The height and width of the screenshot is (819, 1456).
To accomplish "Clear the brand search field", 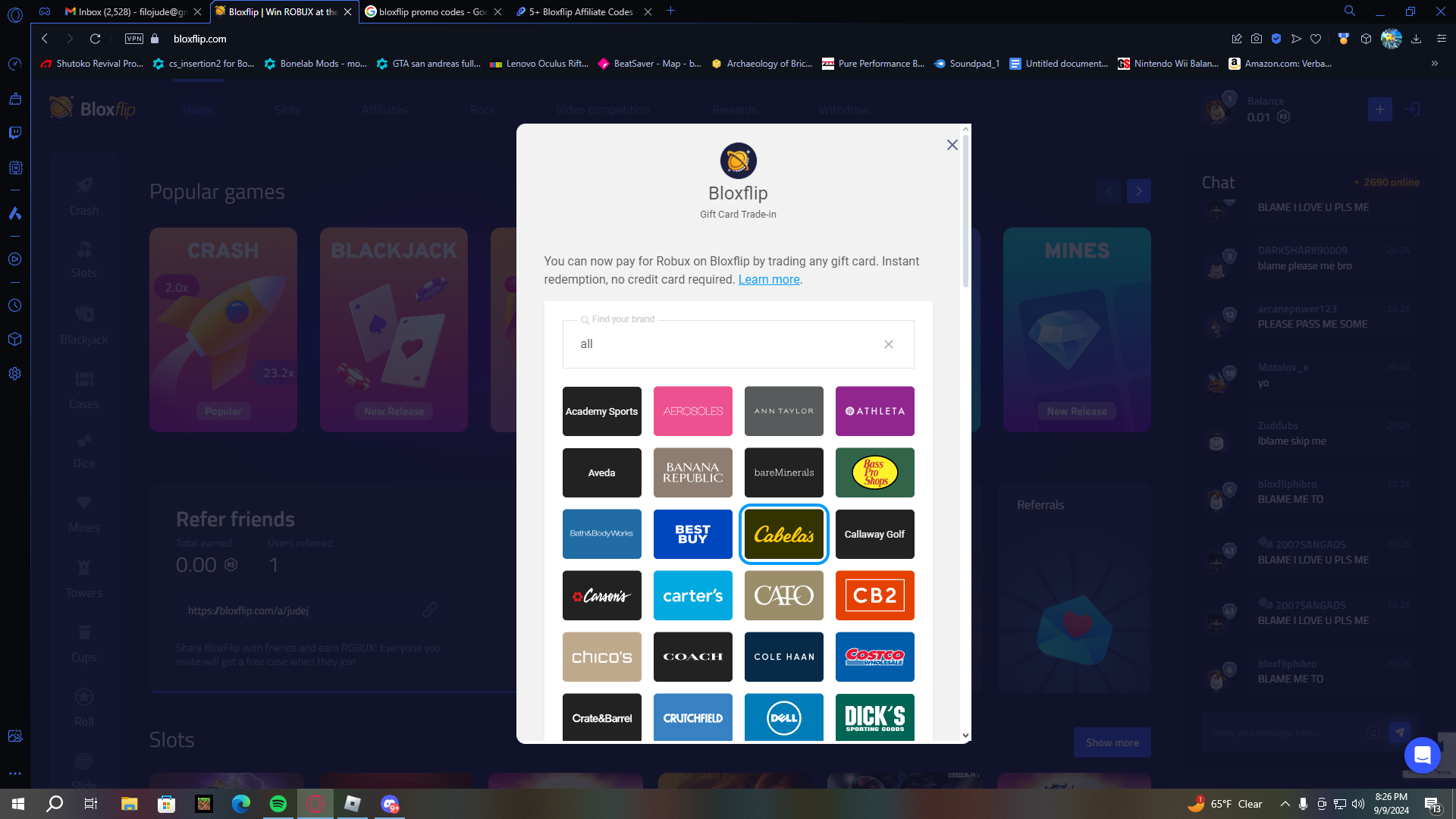I will coord(888,344).
